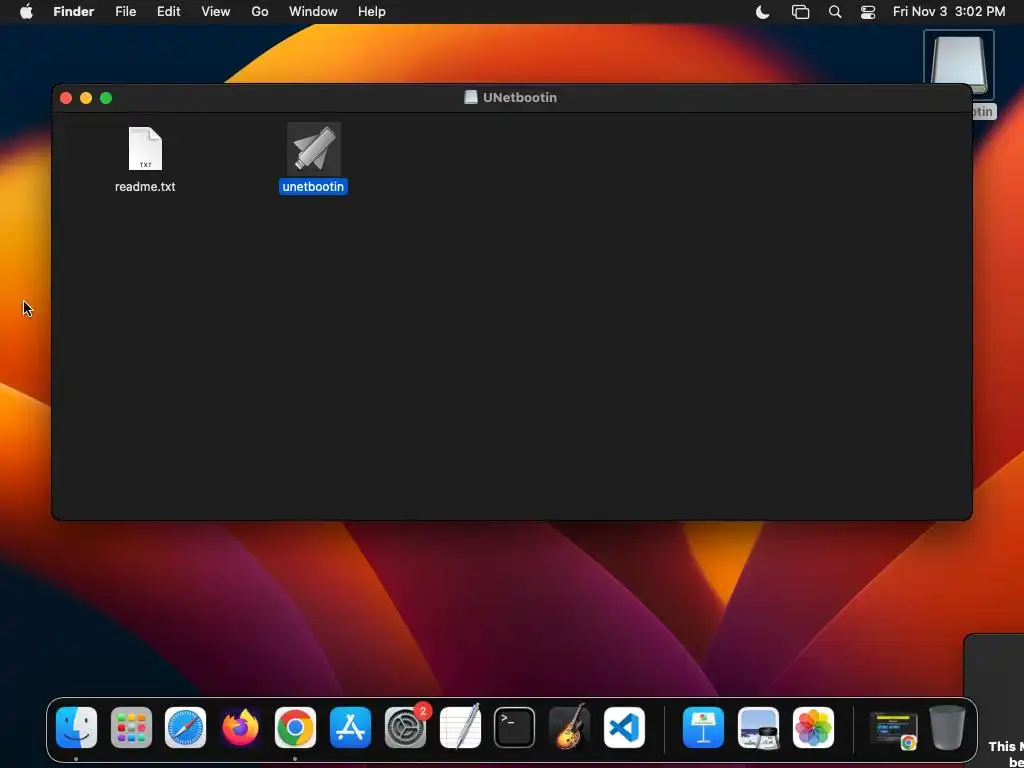
Task: Open the File menu
Action: [125, 12]
